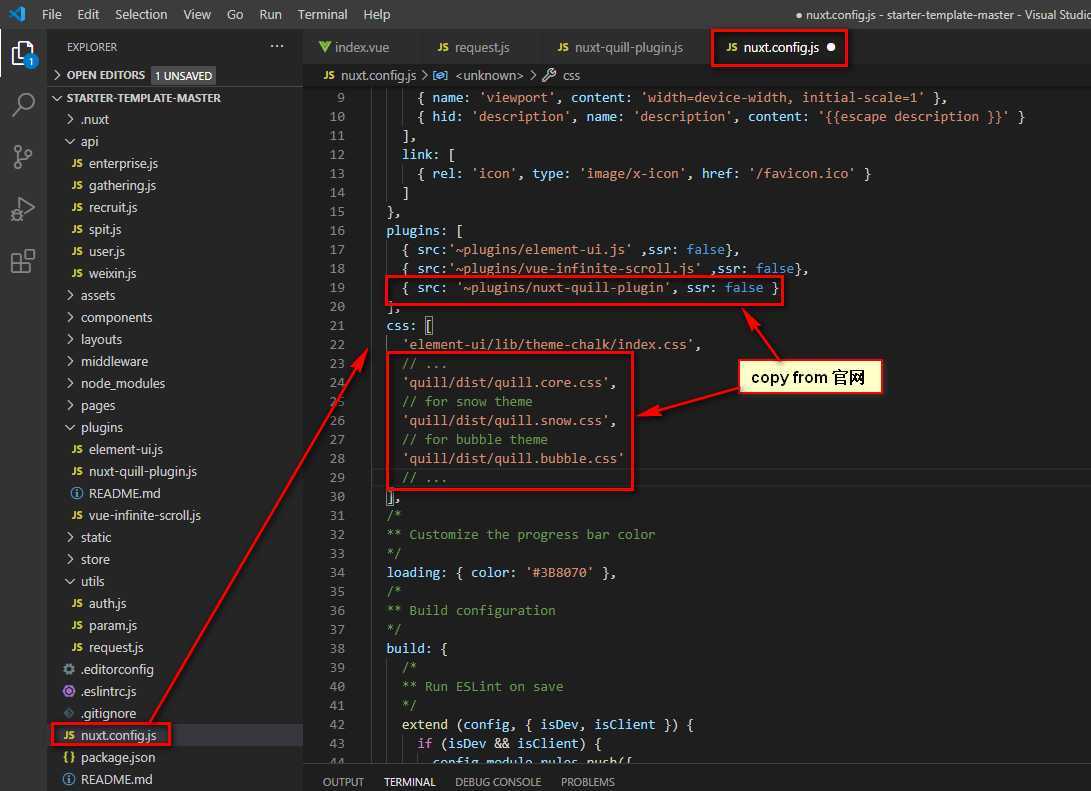Viewport: 1091px width, 791px height.
Task: Open user.js in the file tree
Action: coord(107,251)
